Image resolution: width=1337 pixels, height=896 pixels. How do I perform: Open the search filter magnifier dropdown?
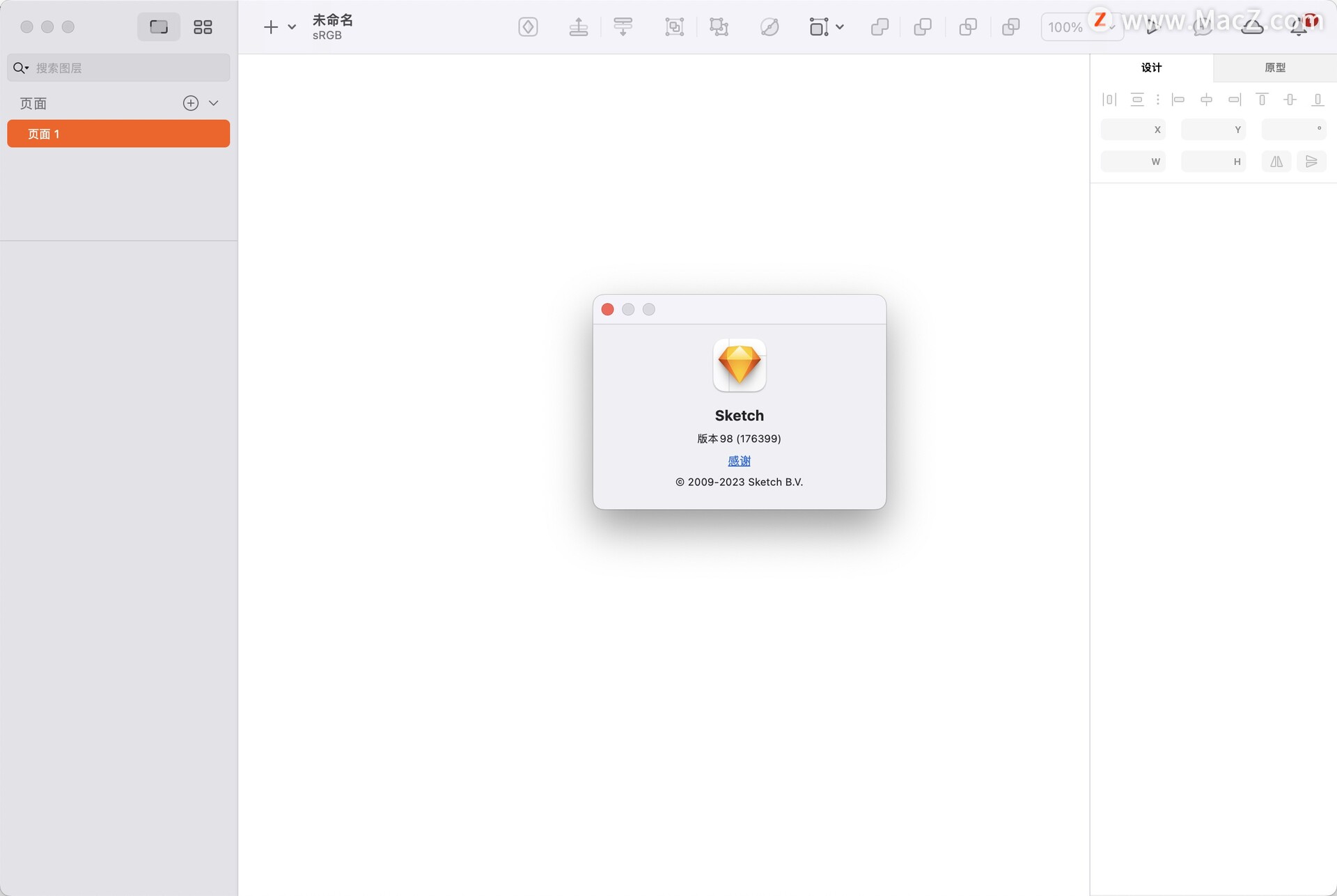coord(21,68)
